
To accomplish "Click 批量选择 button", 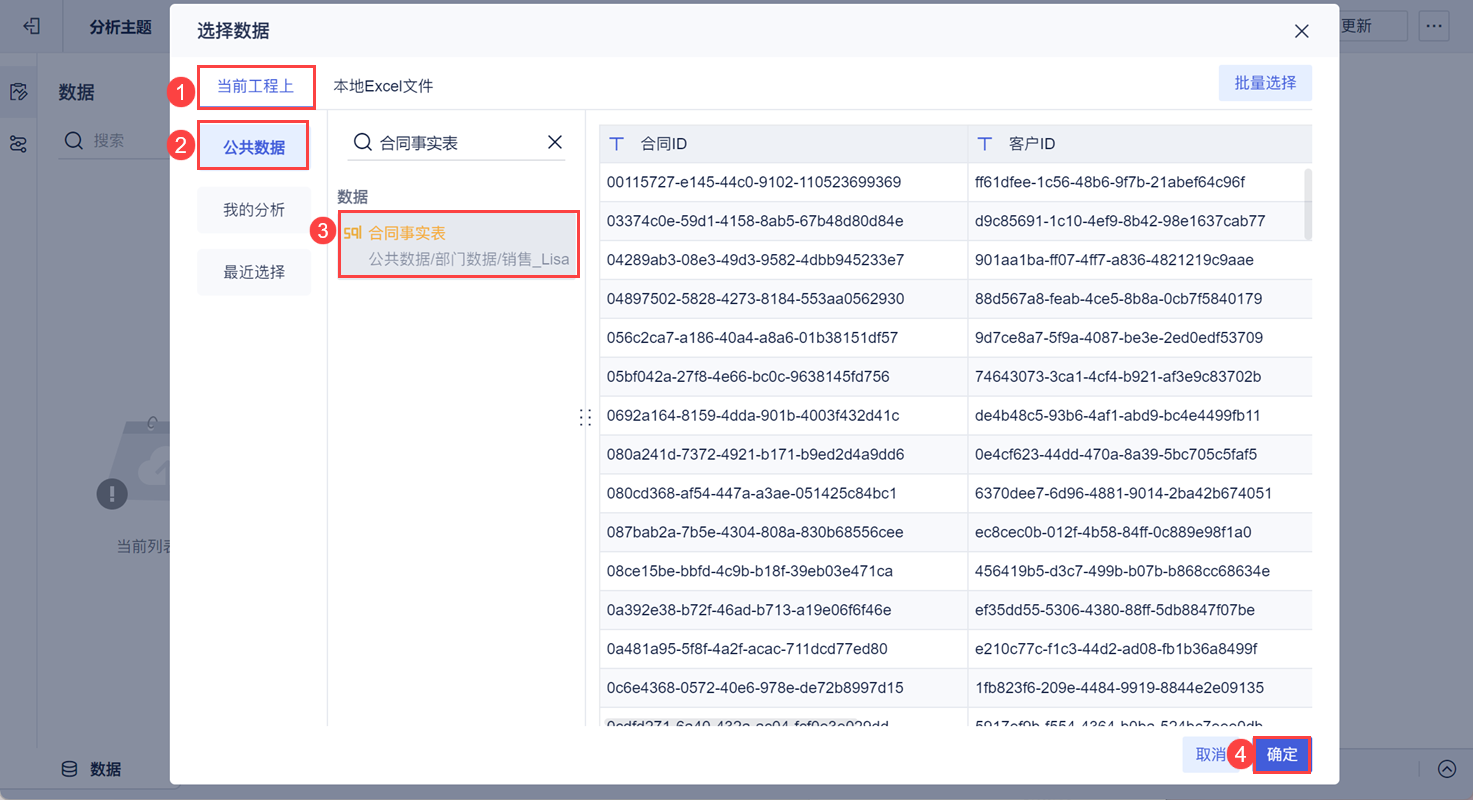I will pyautogui.click(x=1265, y=83).
